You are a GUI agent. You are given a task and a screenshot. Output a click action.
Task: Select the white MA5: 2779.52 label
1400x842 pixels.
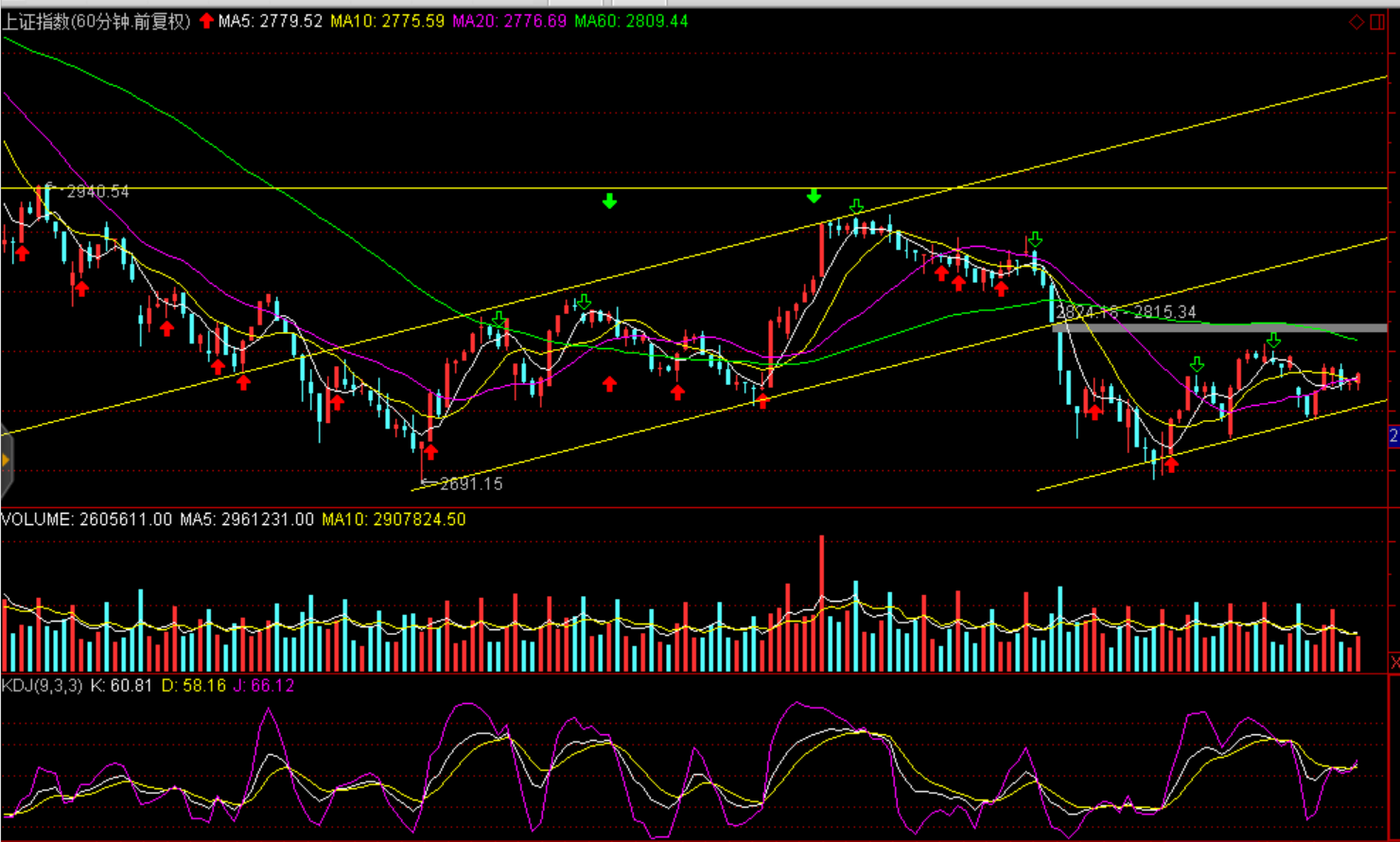tap(271, 21)
